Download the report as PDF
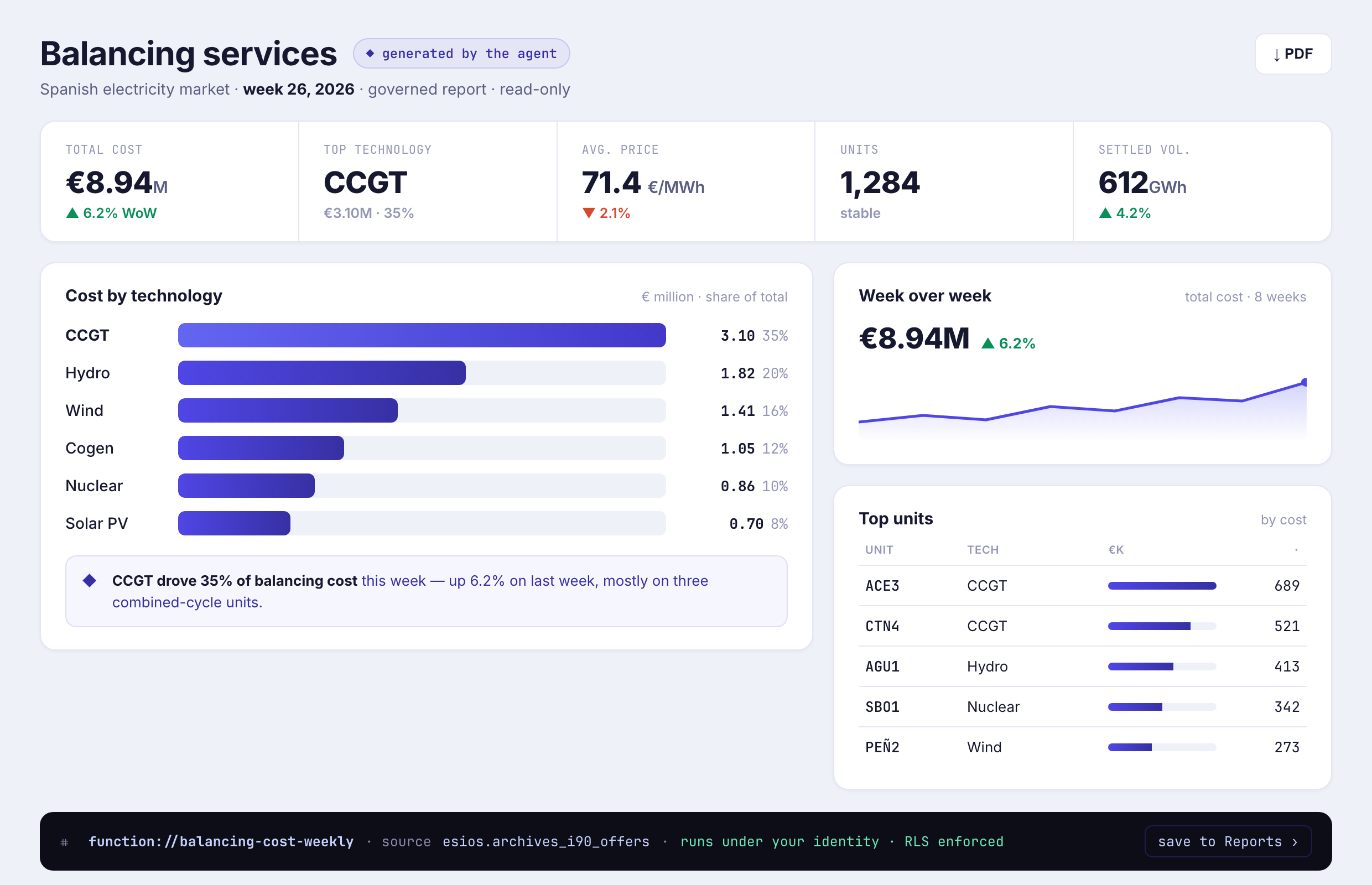 1293,54
